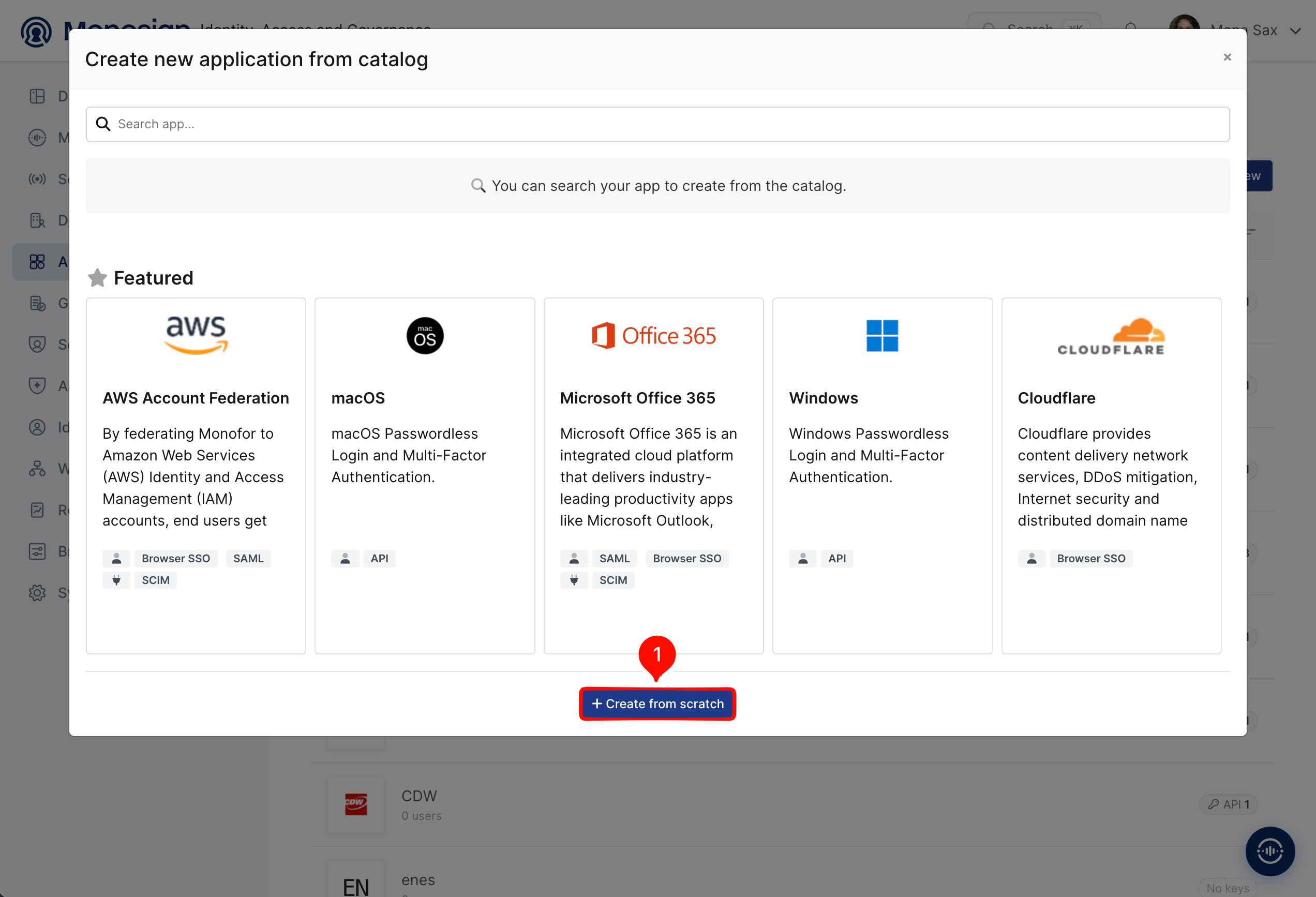
Task: Click the SAML tag on Office 365 card
Action: [615, 558]
